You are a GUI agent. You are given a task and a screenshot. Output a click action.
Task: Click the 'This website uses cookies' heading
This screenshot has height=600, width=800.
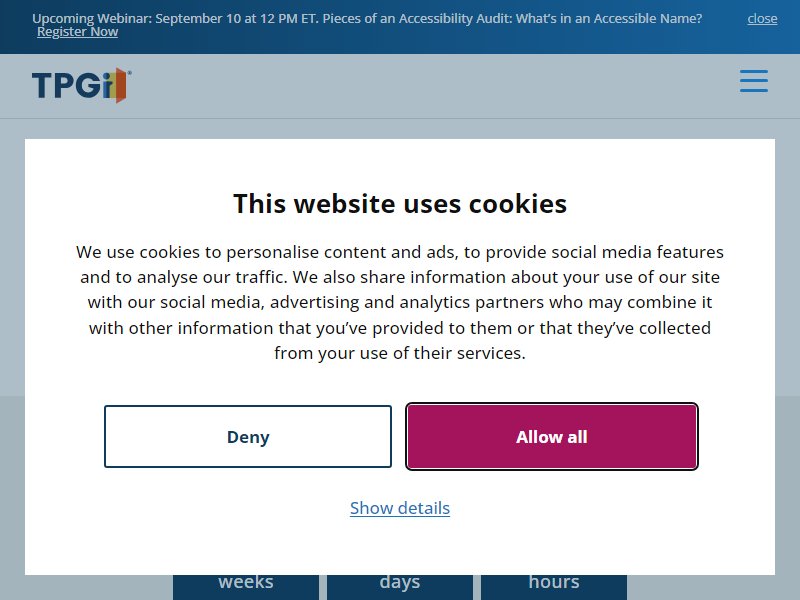click(x=400, y=204)
